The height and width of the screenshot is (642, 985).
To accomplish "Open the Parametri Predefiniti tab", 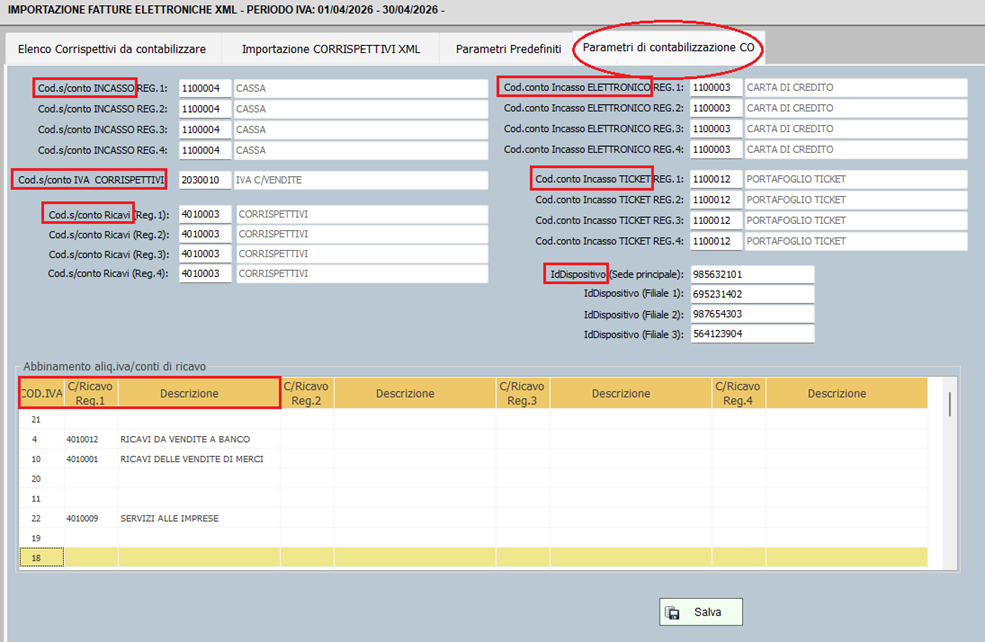I will point(508,48).
